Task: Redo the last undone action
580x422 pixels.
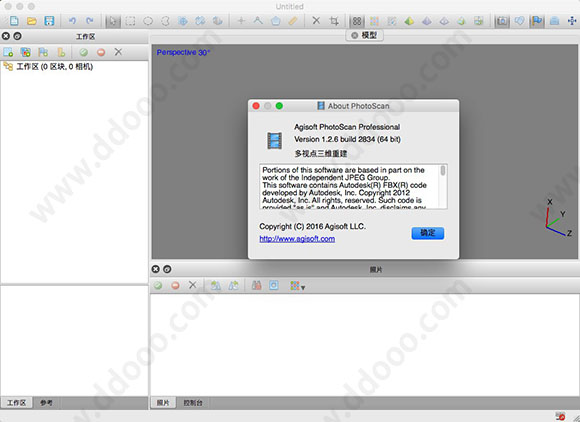Action: point(90,21)
